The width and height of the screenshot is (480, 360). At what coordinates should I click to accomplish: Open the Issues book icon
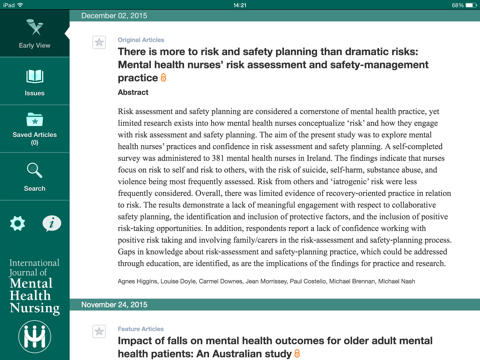(35, 77)
